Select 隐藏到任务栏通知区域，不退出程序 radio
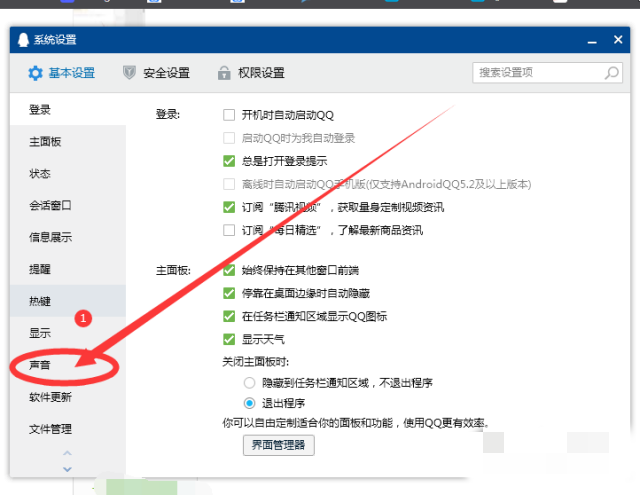Image resolution: width=640 pixels, height=495 pixels. coord(249,383)
